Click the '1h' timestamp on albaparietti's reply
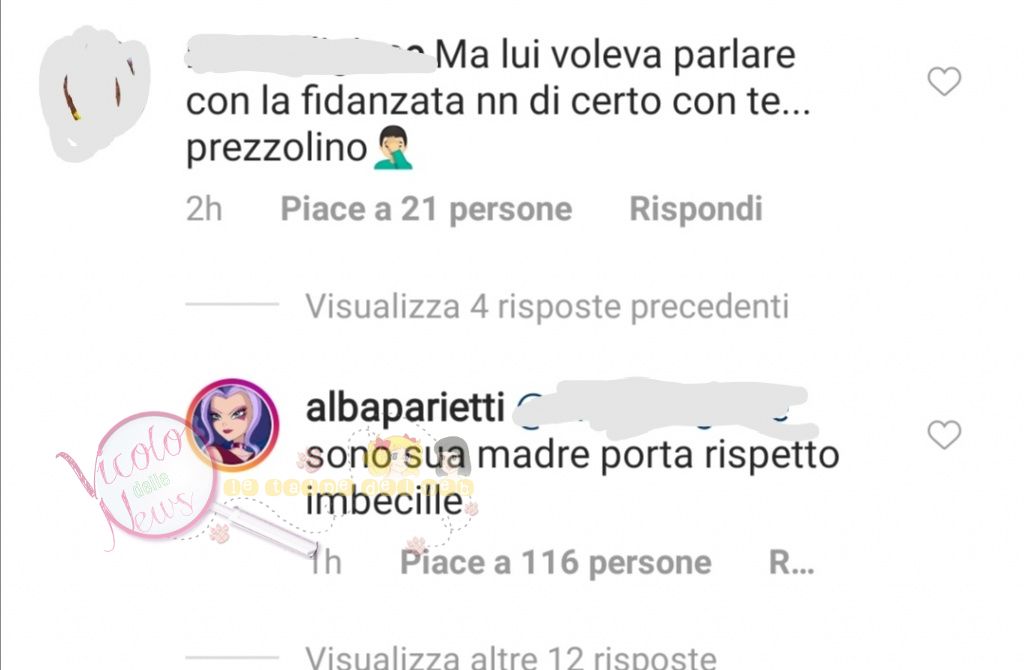This screenshot has width=1024, height=670. (325, 563)
